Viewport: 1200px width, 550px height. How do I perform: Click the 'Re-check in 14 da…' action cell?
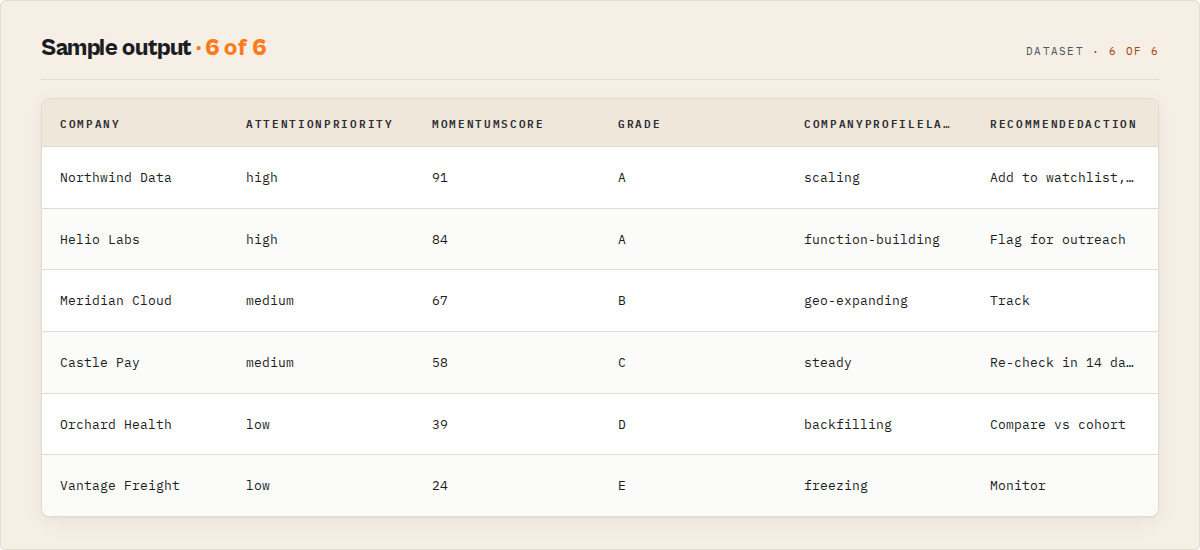click(1063, 363)
